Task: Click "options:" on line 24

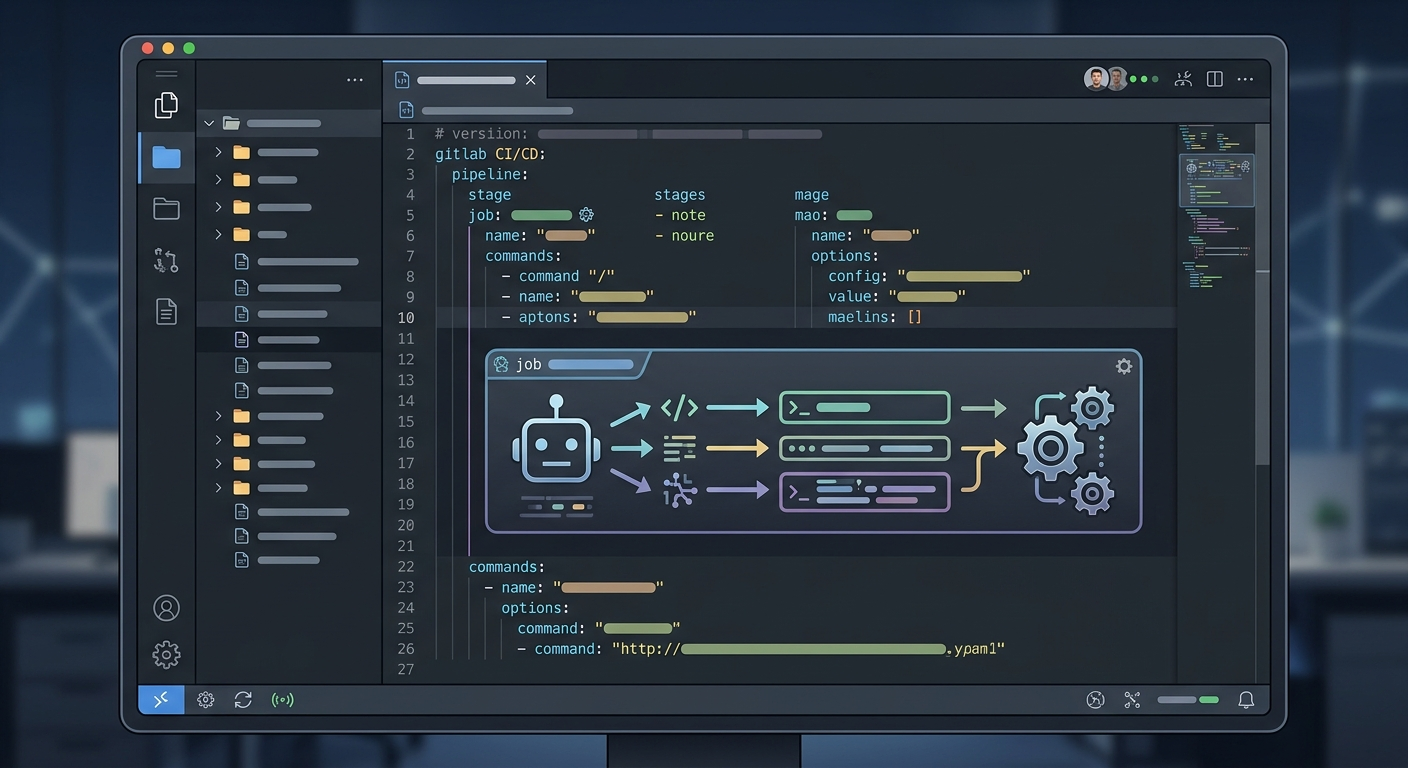Action: (x=535, y=608)
